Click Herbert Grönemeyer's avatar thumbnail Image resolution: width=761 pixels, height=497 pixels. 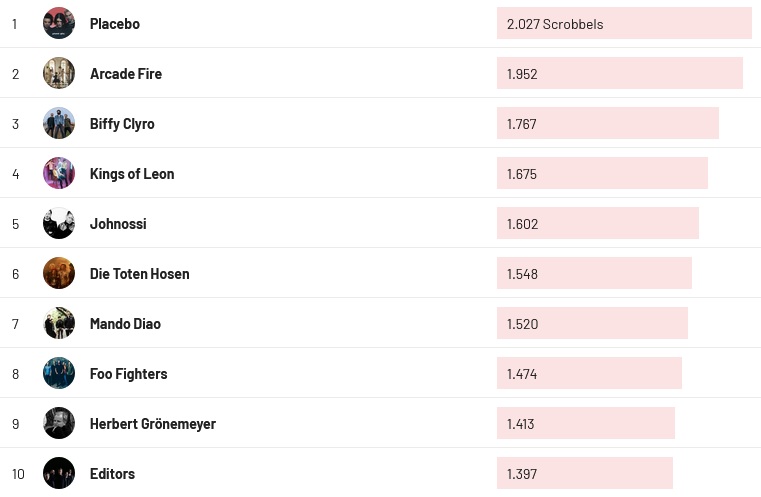tap(59, 423)
